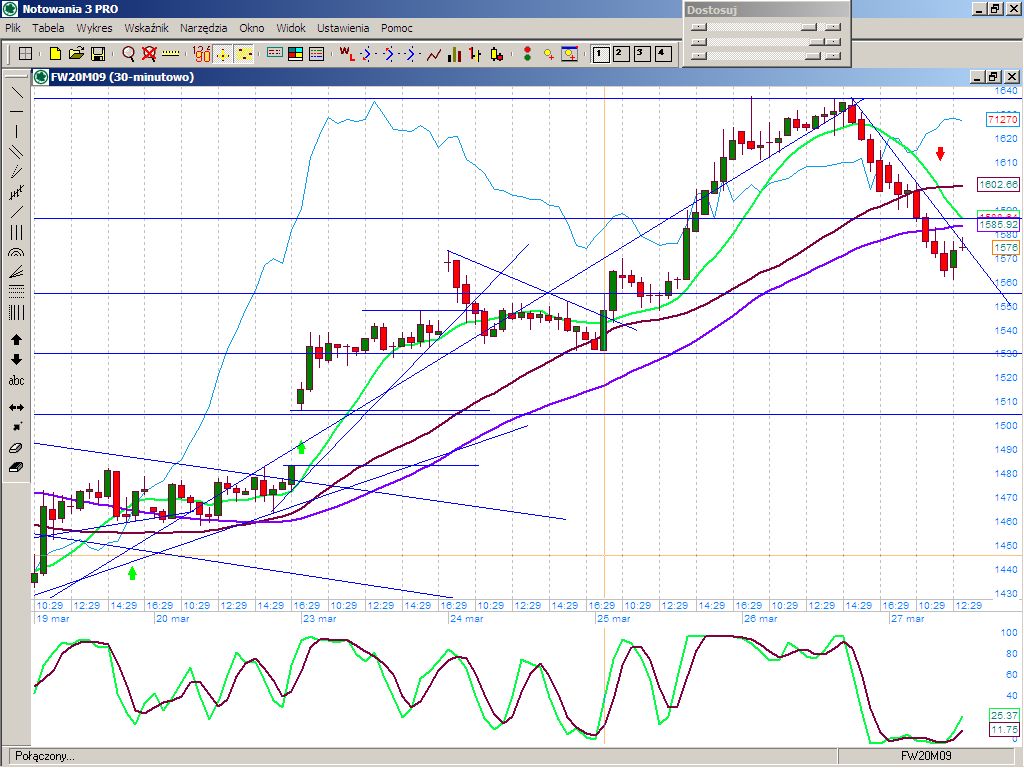Click the red WL watchlist icon
The image size is (1024, 768).
tap(347, 54)
